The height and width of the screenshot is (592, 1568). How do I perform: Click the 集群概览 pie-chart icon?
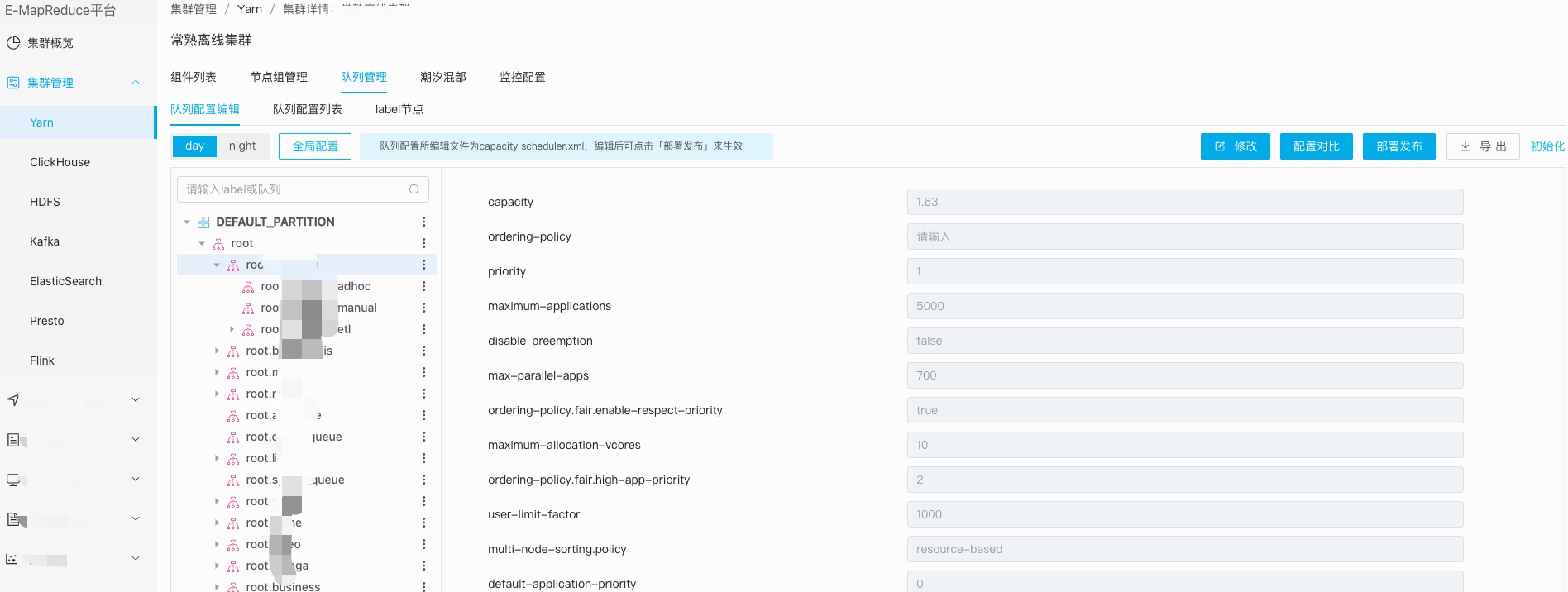click(x=13, y=42)
